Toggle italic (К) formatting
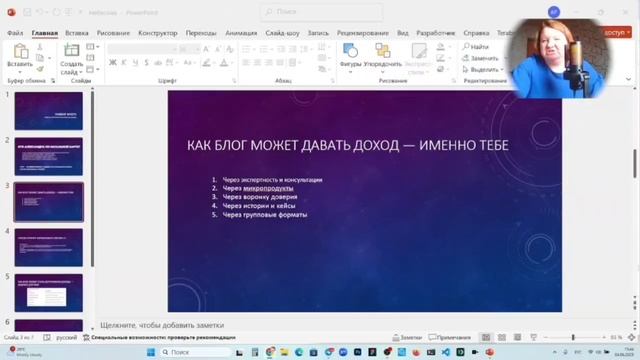Screen dimensions: 640x360 pos(124,62)
